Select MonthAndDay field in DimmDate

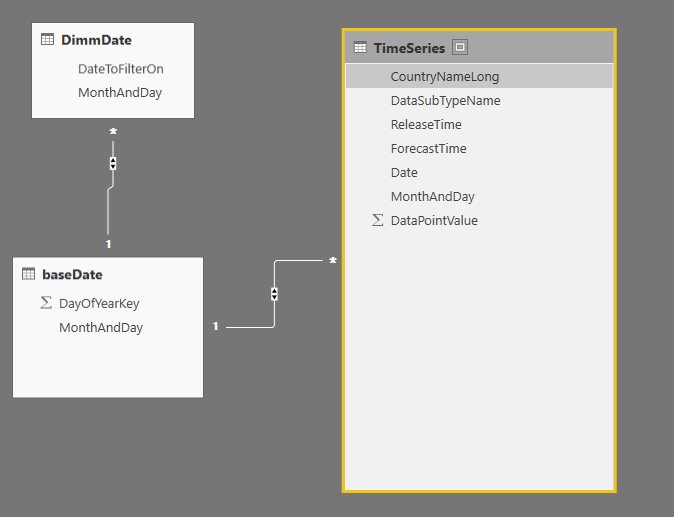120,92
